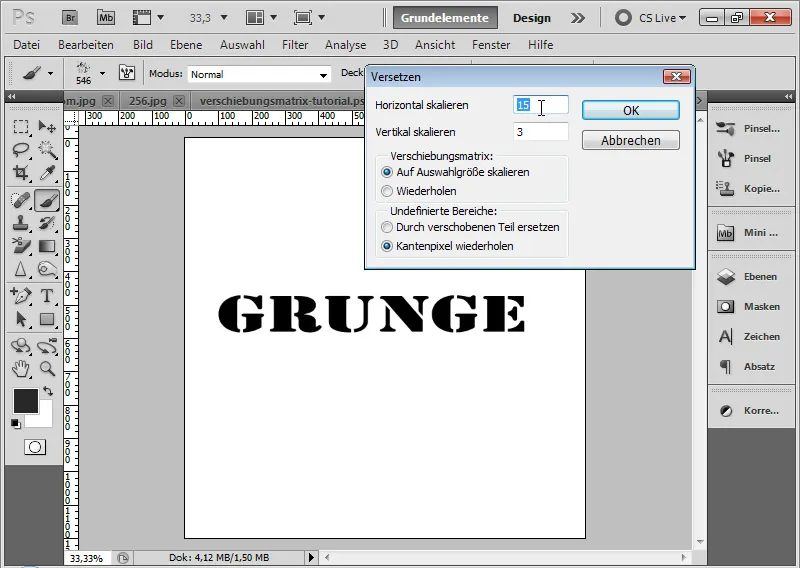
Task: Select 'Auf Auswahlgröße skalieren' radio option
Action: tap(387, 172)
